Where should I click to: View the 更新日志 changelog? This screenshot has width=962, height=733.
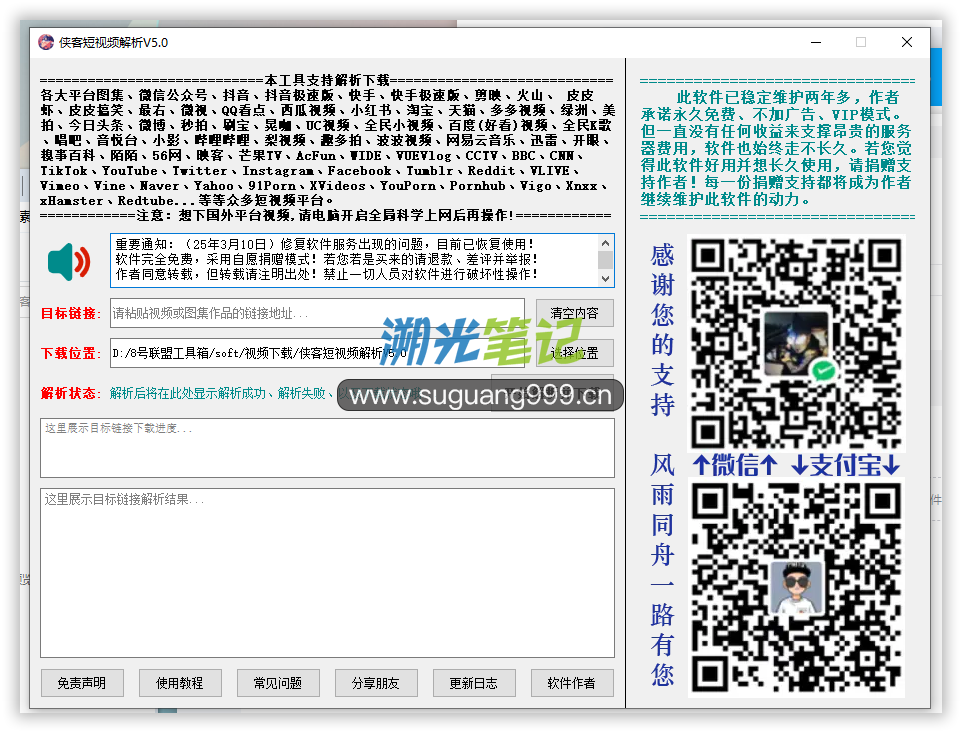pos(474,683)
